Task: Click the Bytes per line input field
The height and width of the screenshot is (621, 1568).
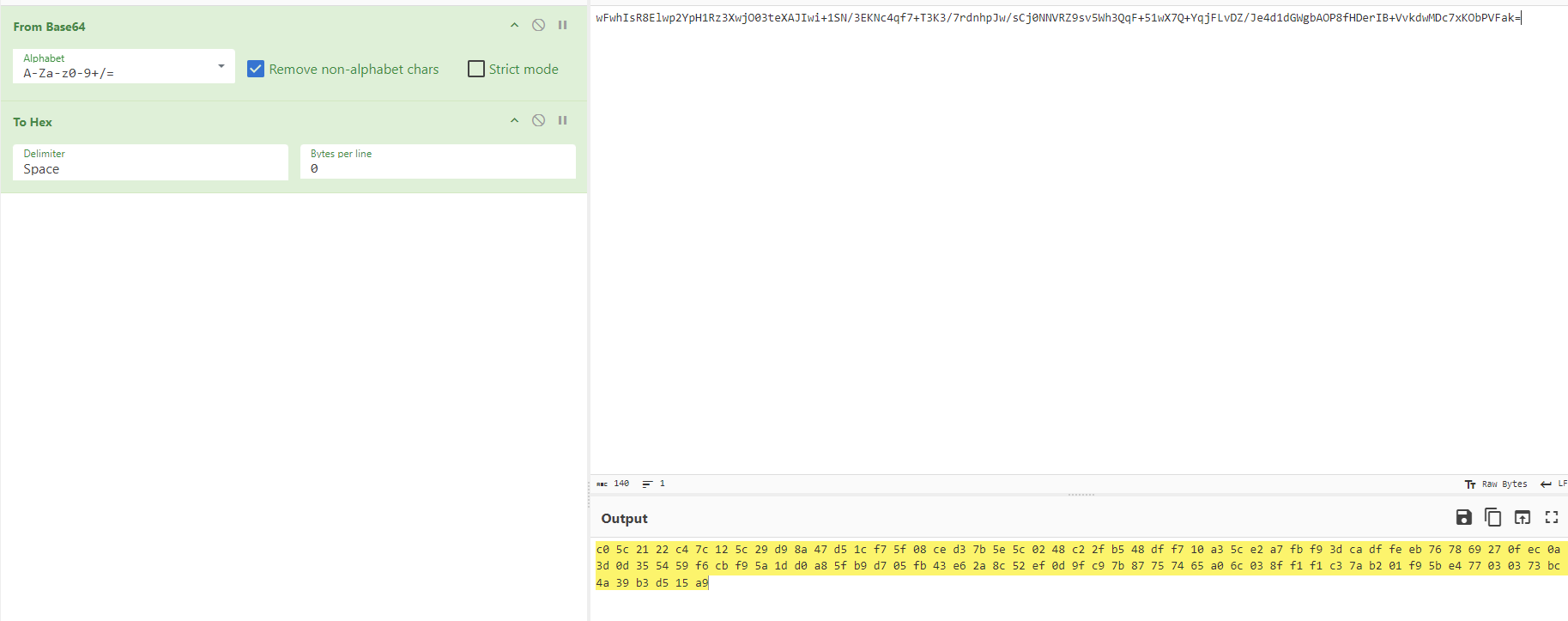Action: (x=438, y=162)
